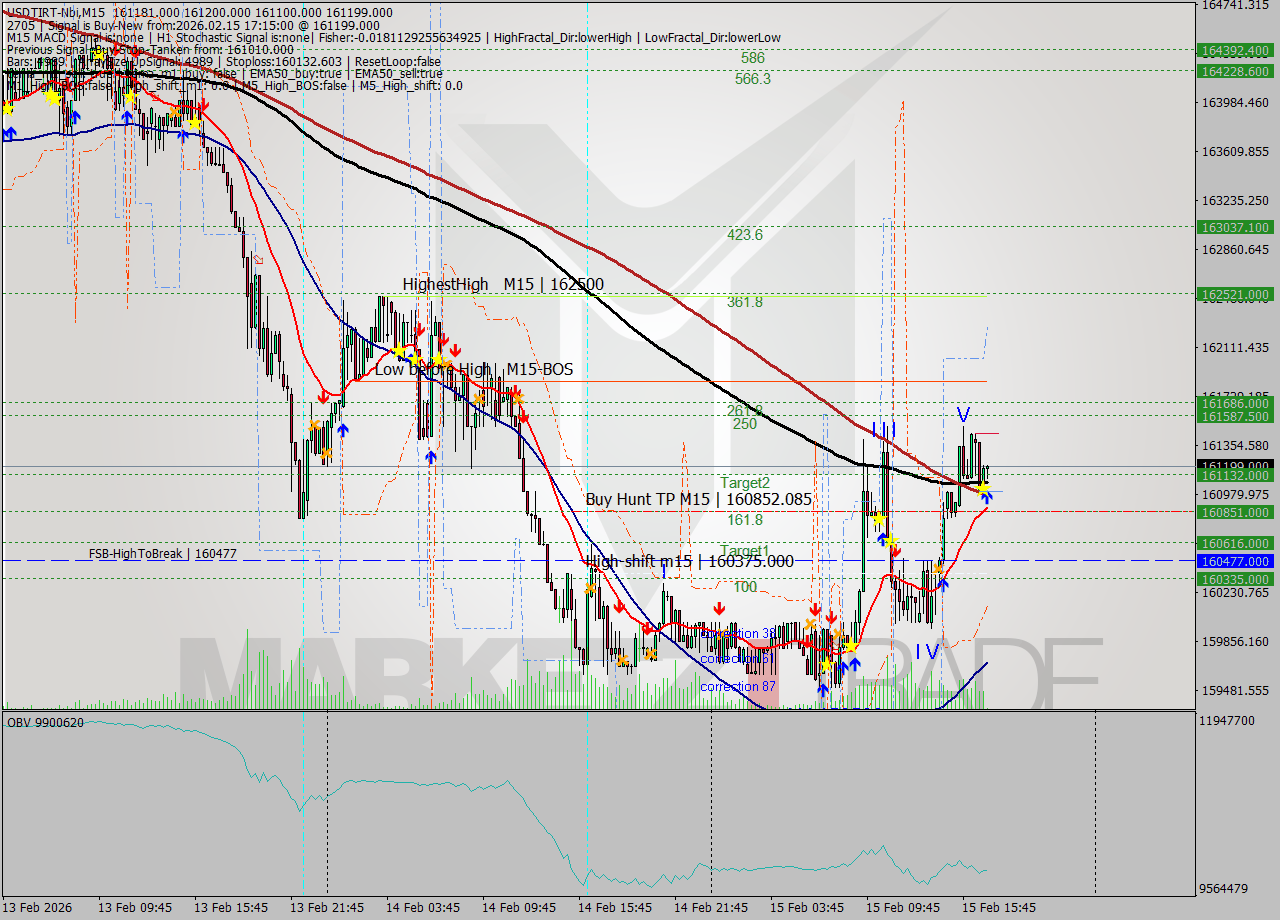
Task: Select the Roman numeral V wave marker
Action: [961, 413]
